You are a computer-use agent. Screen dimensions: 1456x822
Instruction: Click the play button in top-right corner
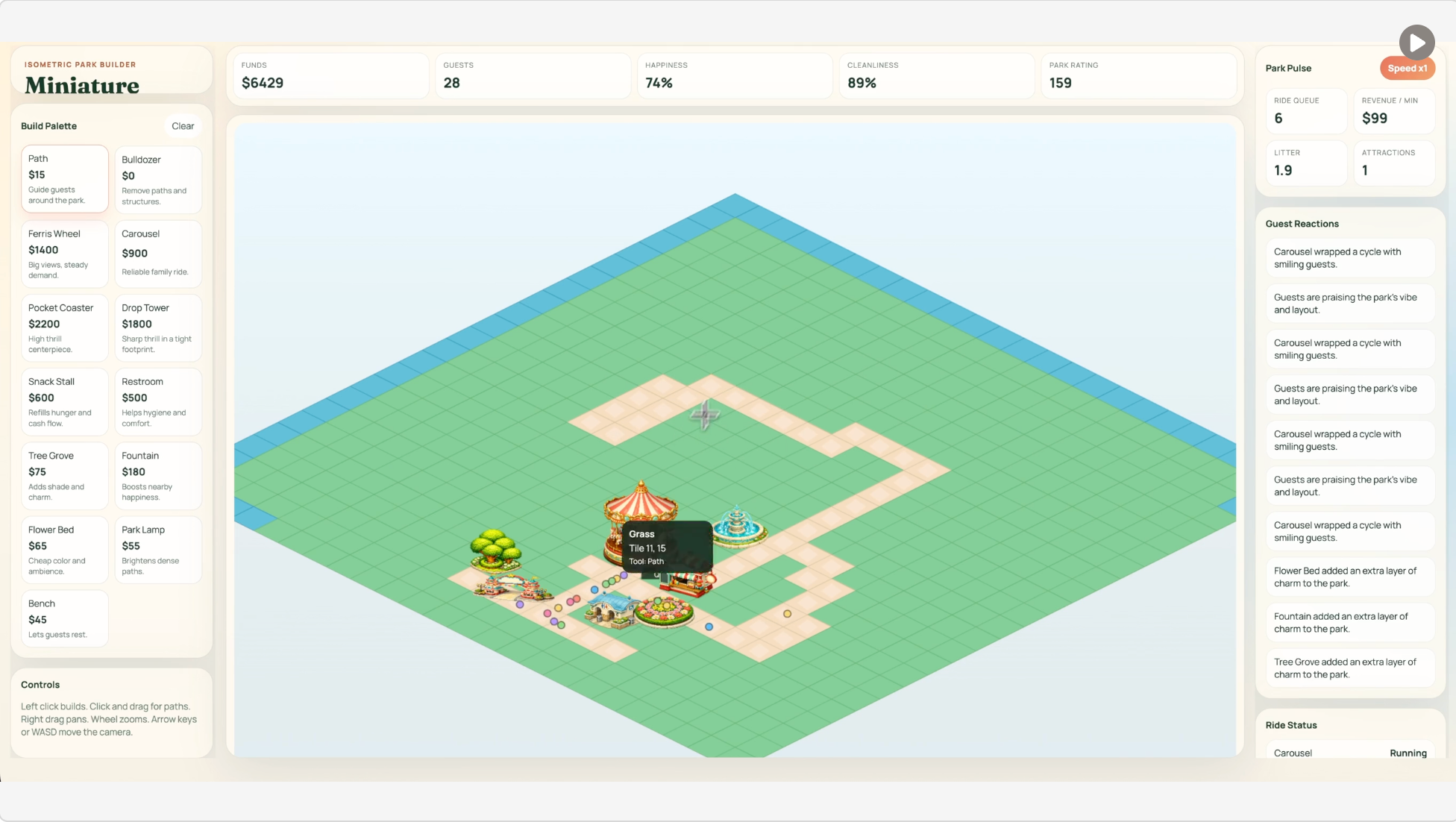click(1416, 43)
